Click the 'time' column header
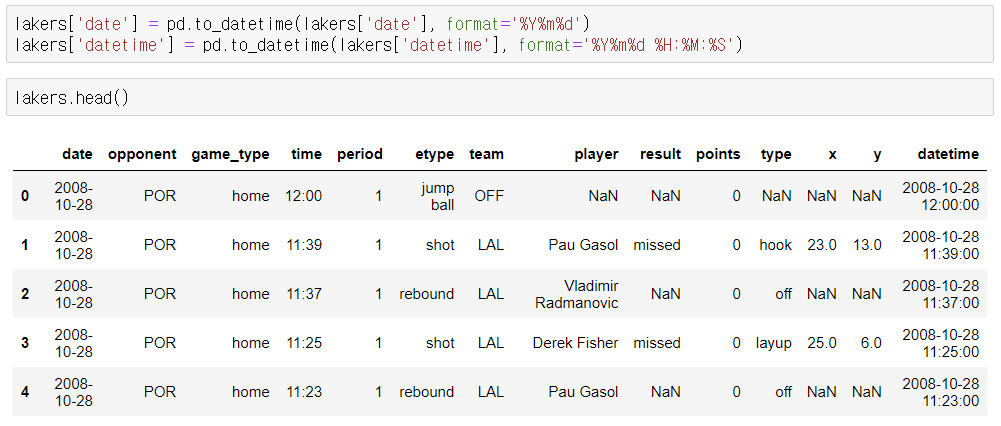The image size is (1001, 426). tap(306, 154)
